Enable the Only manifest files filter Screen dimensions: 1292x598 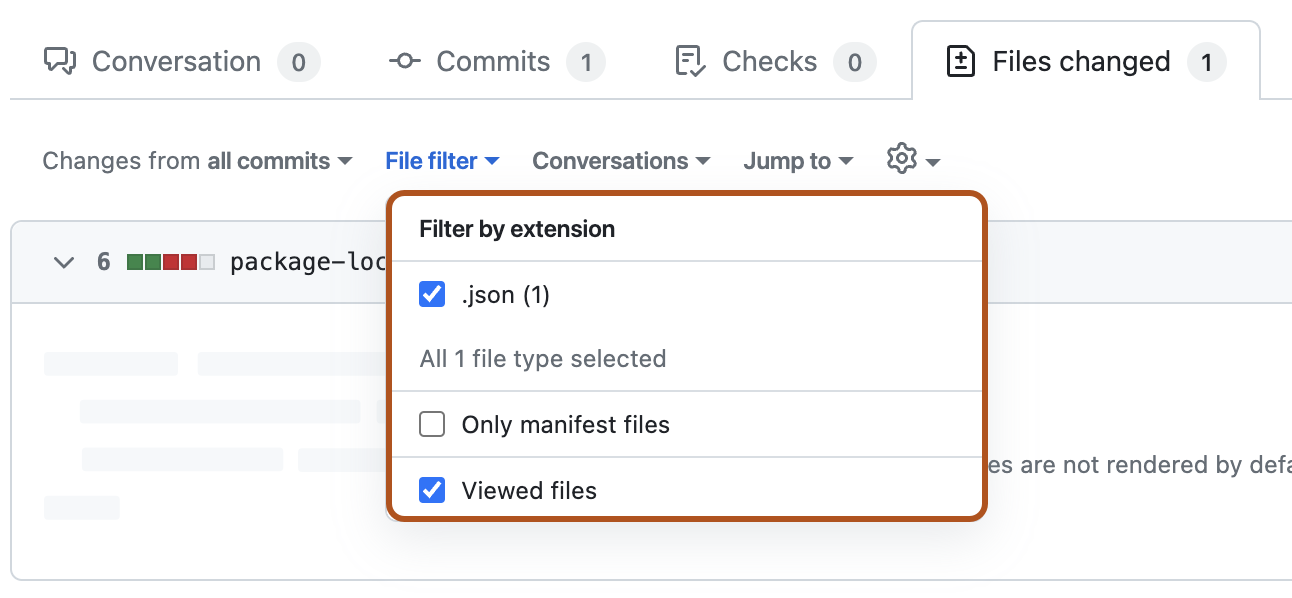[x=431, y=424]
